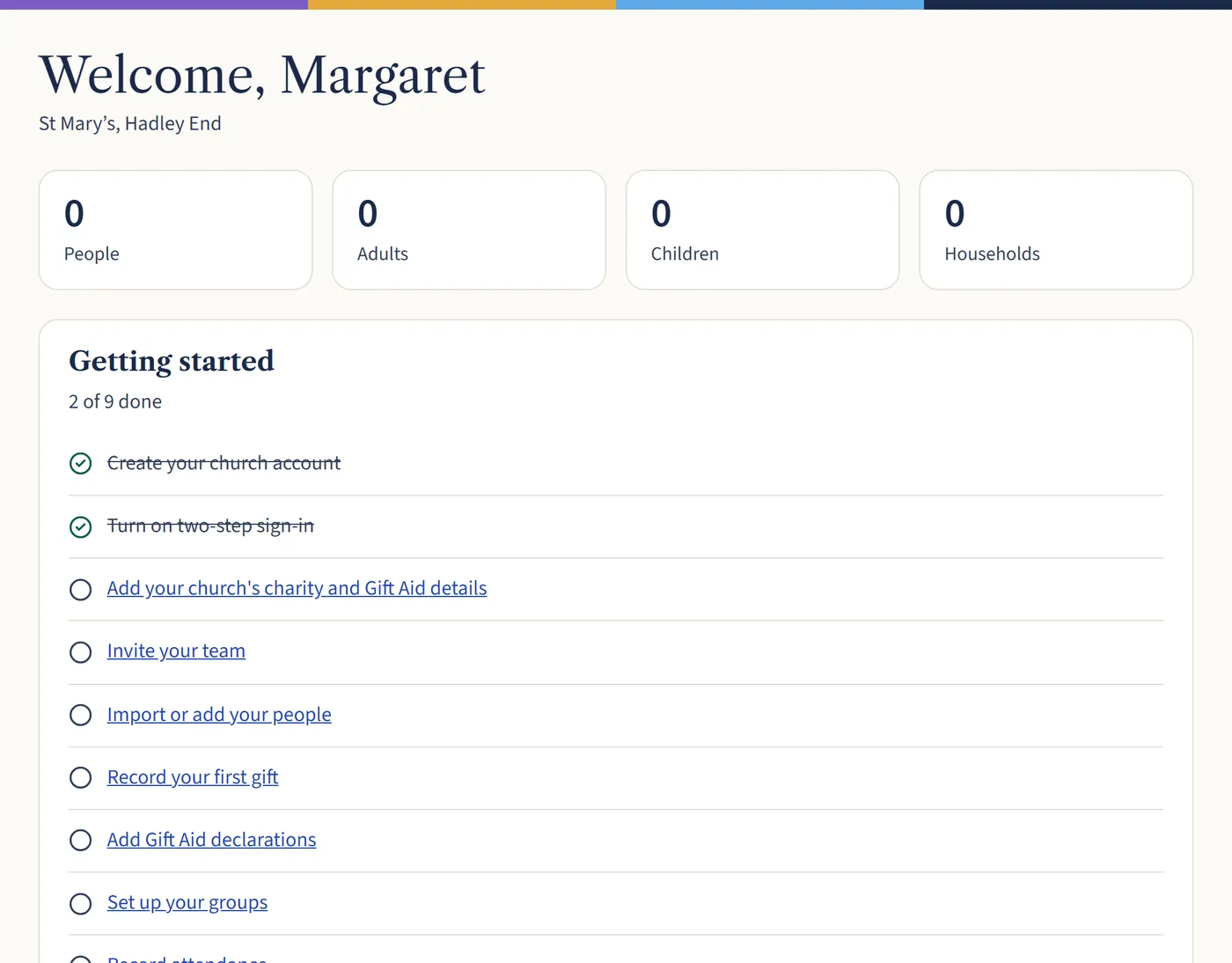Follow the Import or add your people link
Viewport: 1232px width, 963px height.
coord(219,714)
